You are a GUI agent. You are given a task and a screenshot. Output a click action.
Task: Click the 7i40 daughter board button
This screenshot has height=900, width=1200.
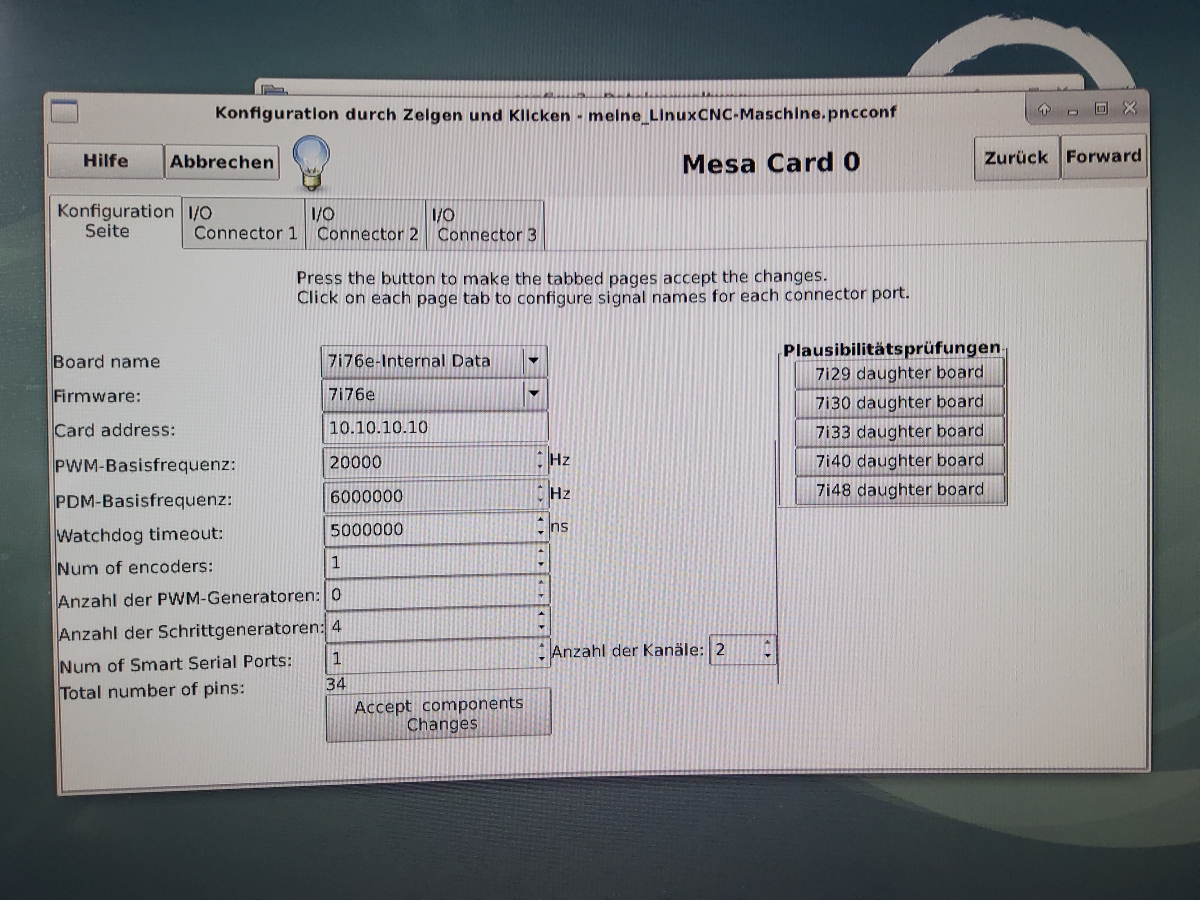click(x=899, y=460)
